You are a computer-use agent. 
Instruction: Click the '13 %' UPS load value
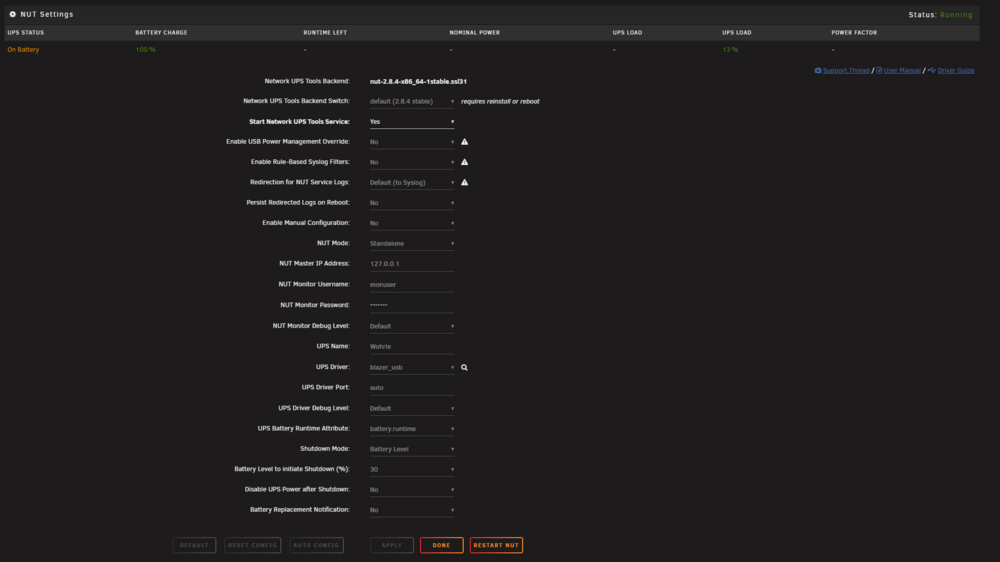(x=730, y=50)
